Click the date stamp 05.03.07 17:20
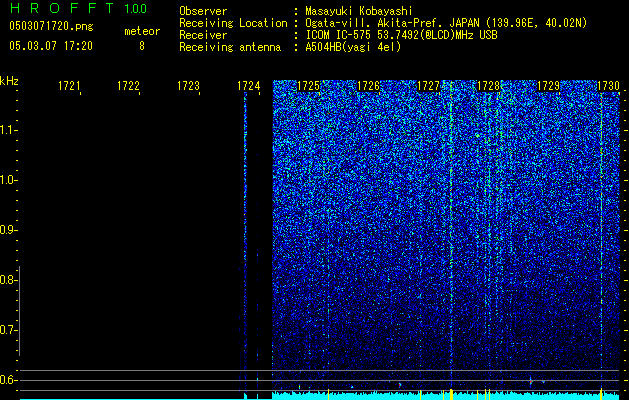Image resolution: width=629 pixels, height=400 pixels. click(51, 46)
